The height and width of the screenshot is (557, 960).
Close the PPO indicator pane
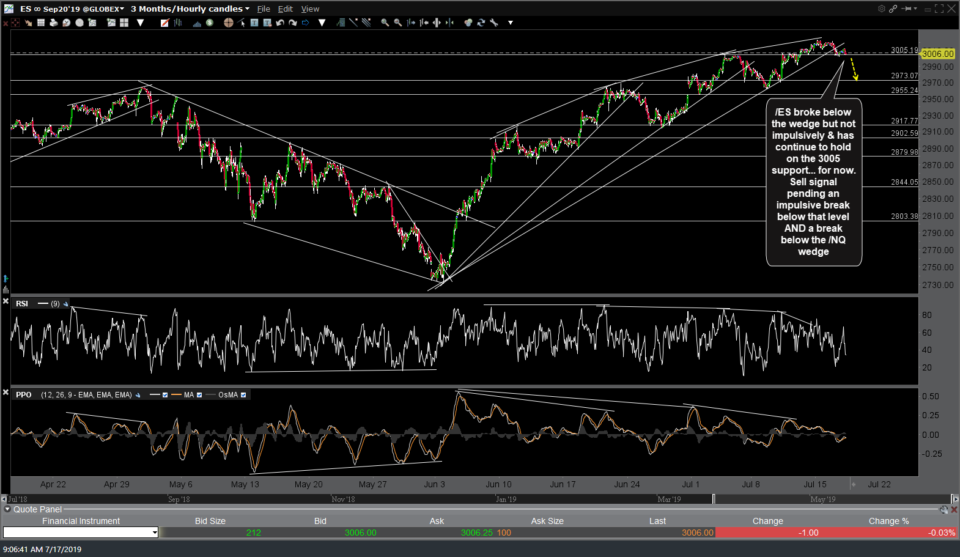(6, 392)
